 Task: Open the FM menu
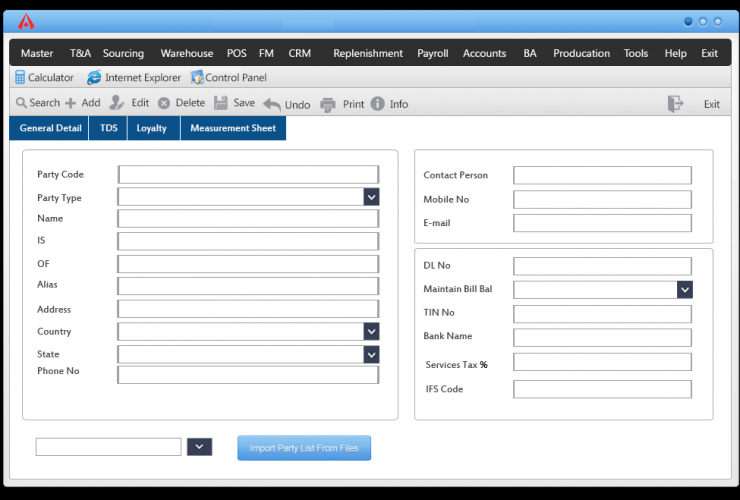point(266,53)
